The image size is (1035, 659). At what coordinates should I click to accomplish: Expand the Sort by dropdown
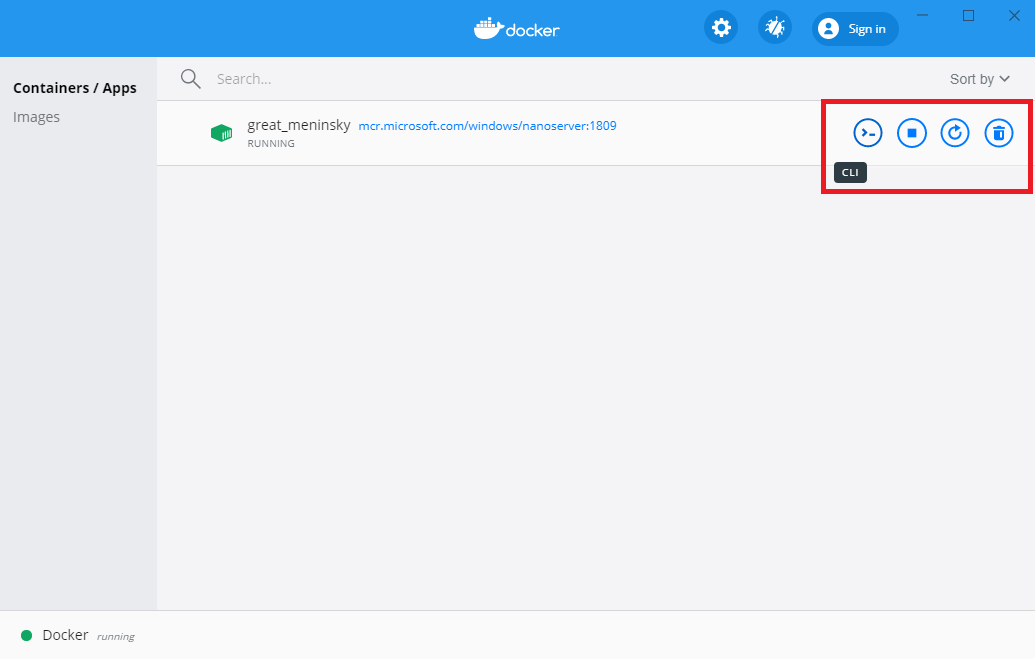(979, 79)
